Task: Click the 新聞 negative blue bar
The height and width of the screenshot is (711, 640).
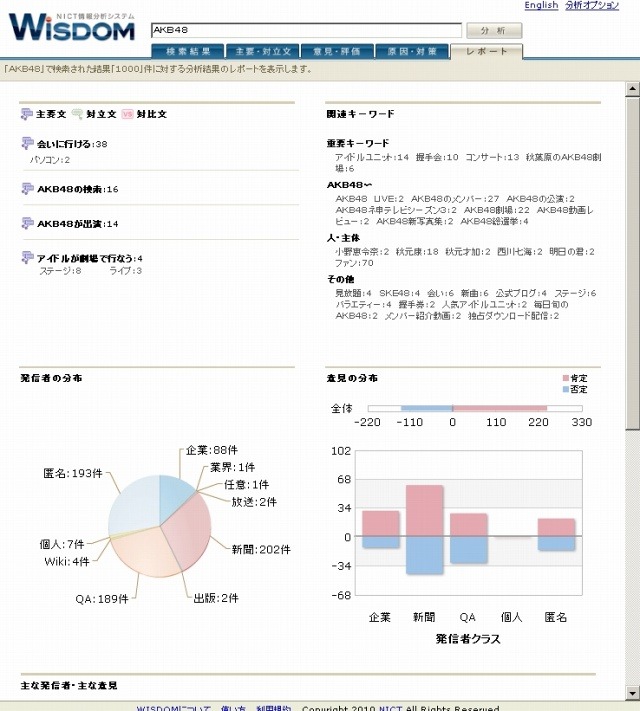Action: tap(425, 555)
